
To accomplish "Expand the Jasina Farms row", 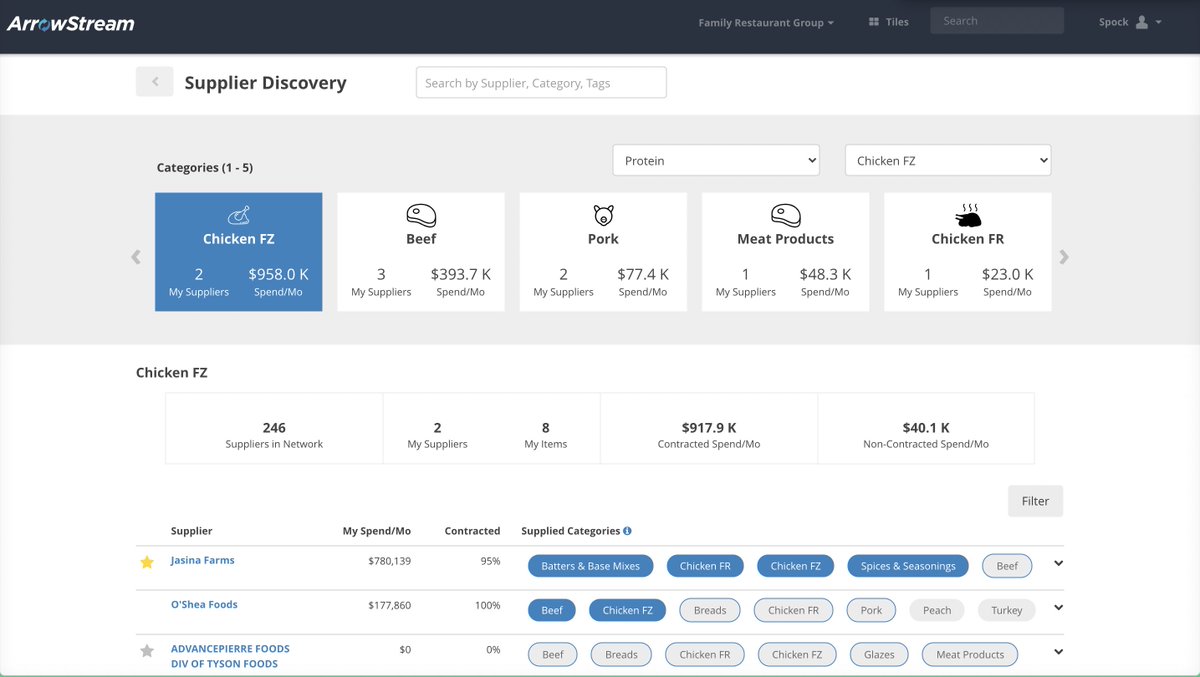I will pyautogui.click(x=1059, y=564).
